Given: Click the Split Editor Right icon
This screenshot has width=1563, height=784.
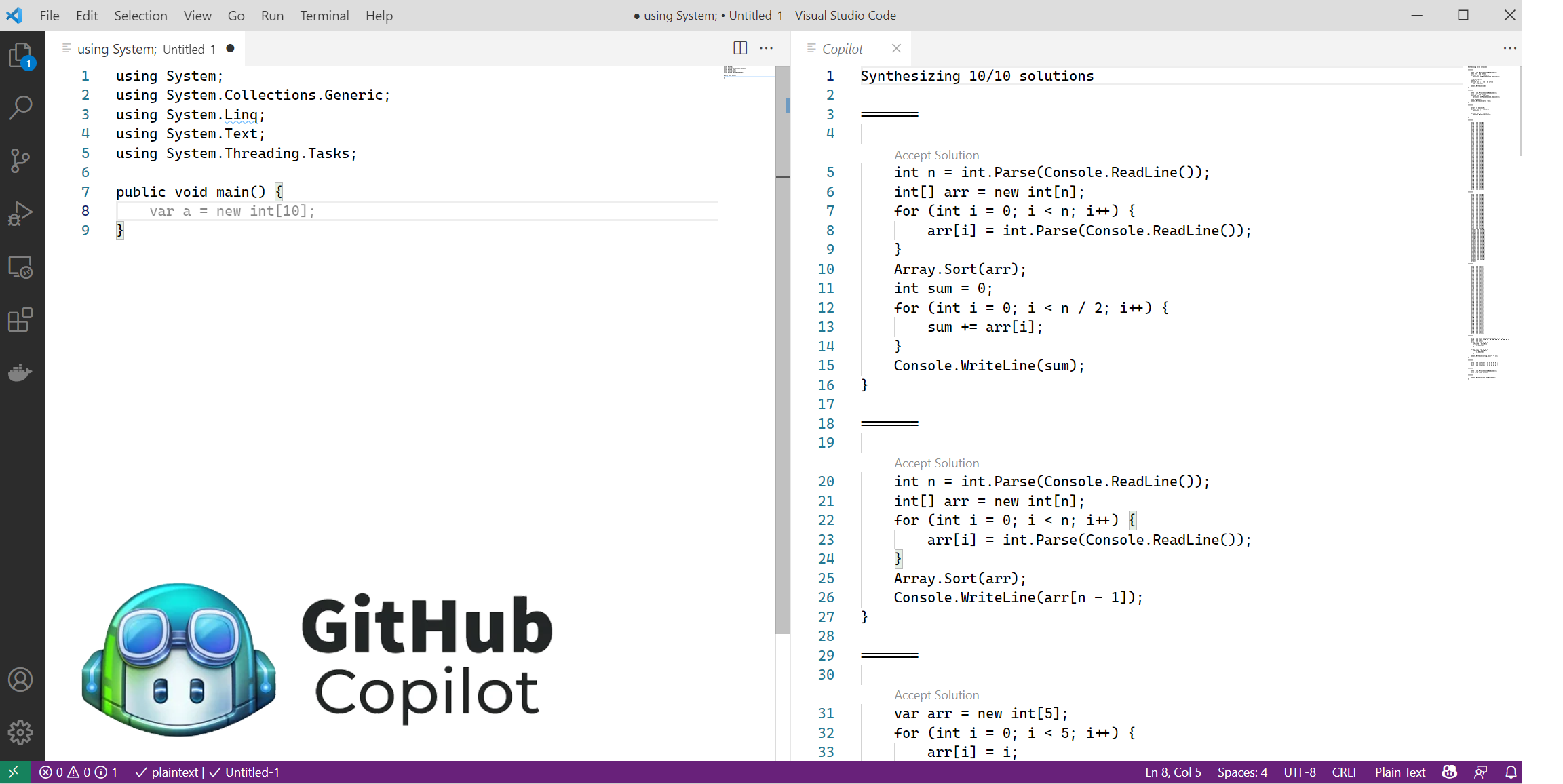Looking at the screenshot, I should click(x=740, y=48).
